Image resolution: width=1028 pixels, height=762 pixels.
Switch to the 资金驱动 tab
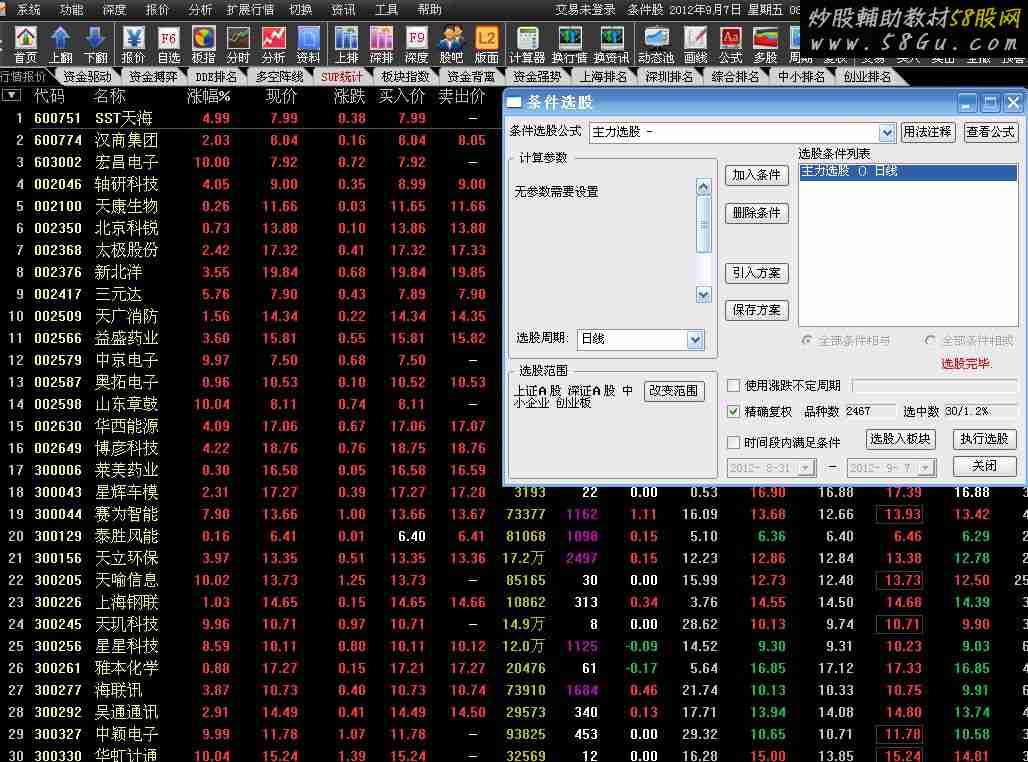click(87, 77)
